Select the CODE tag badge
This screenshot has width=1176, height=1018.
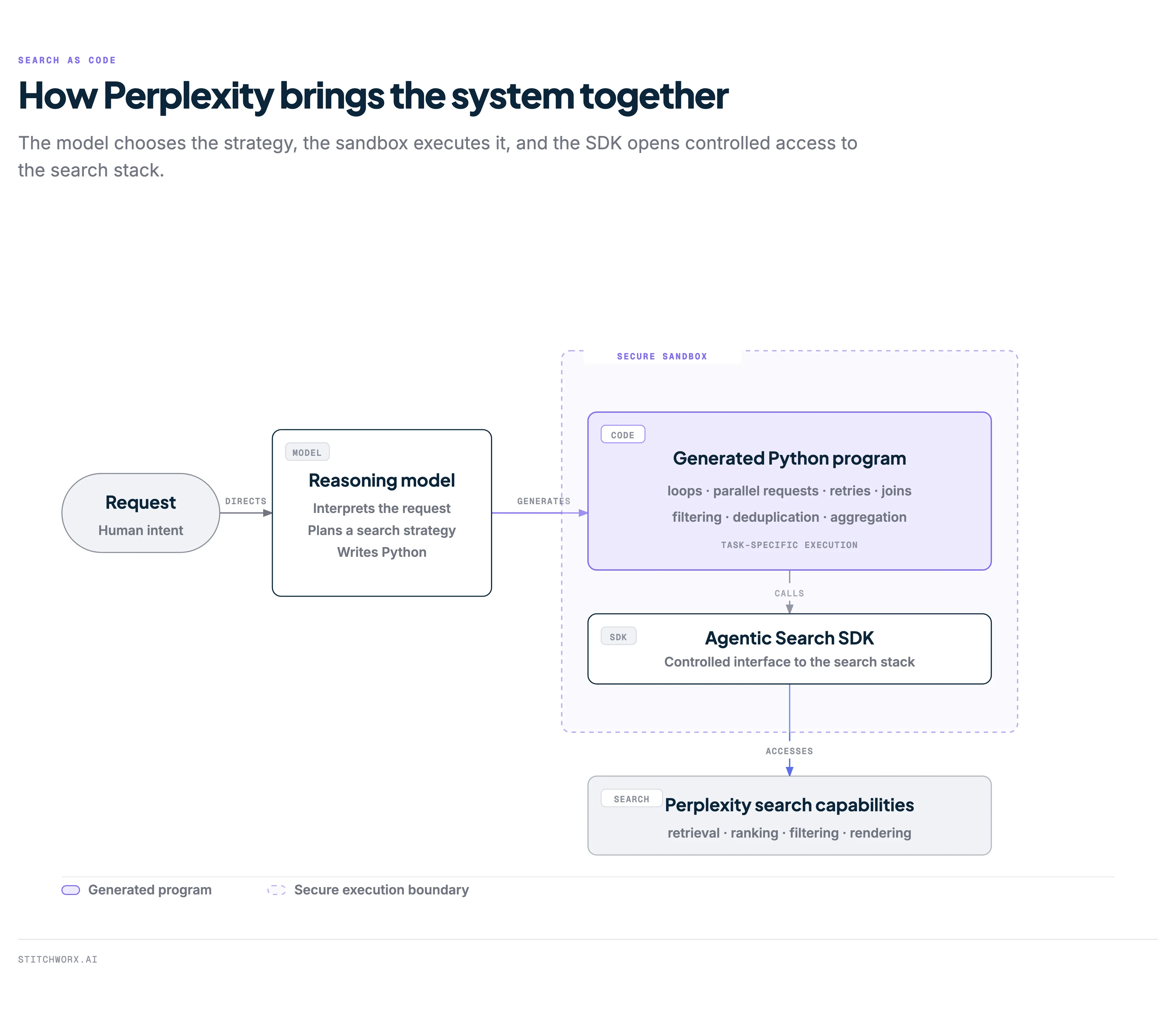[x=623, y=435]
